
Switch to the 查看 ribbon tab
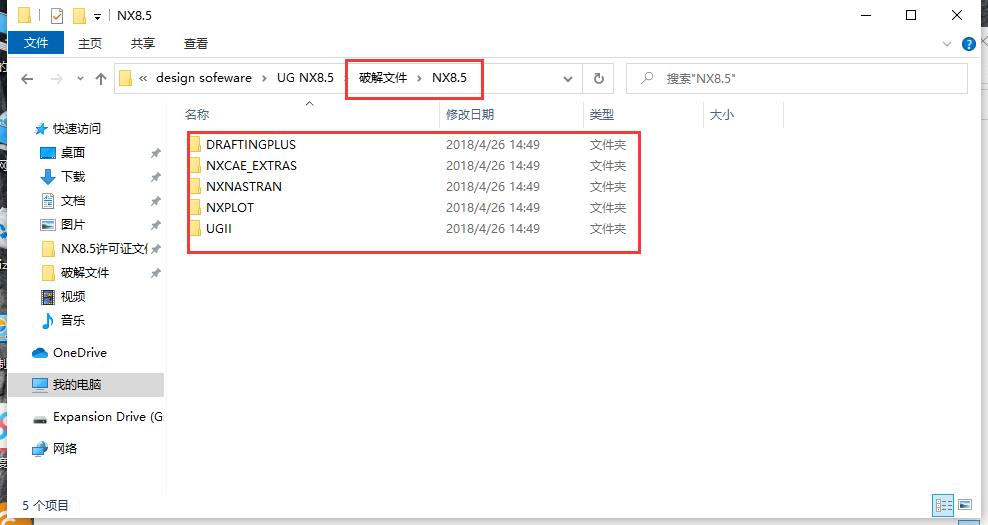click(x=196, y=43)
